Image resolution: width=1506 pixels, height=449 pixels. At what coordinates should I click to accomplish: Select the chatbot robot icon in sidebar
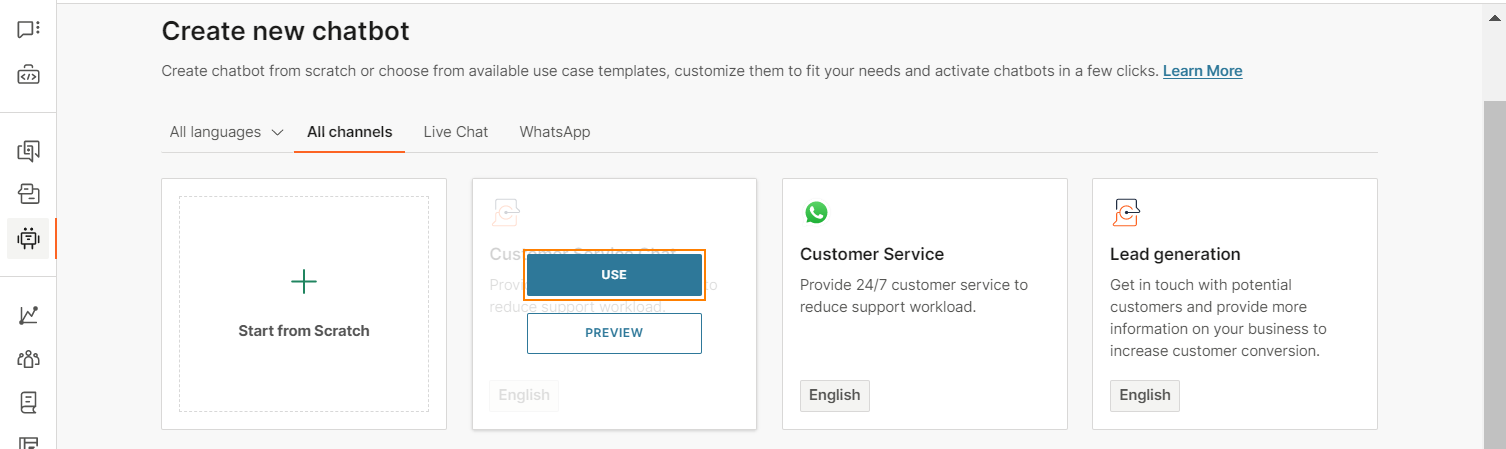(x=28, y=239)
